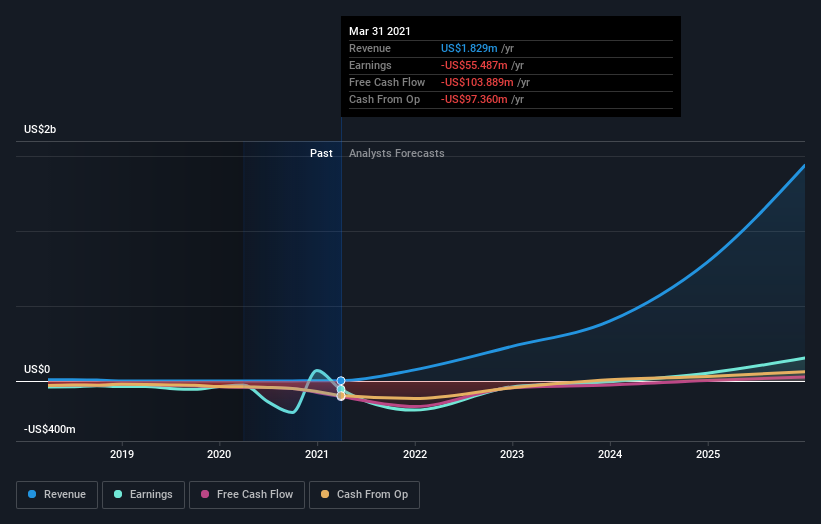Click the US$1.829m revenue value
The image size is (821, 524).
469,48
